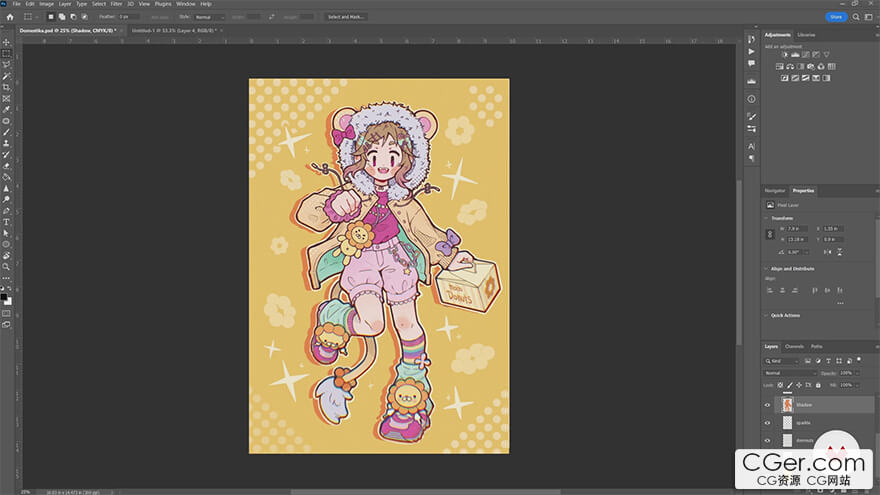The width and height of the screenshot is (880, 495).
Task: Select the Eyedropper tool
Action: 6,110
